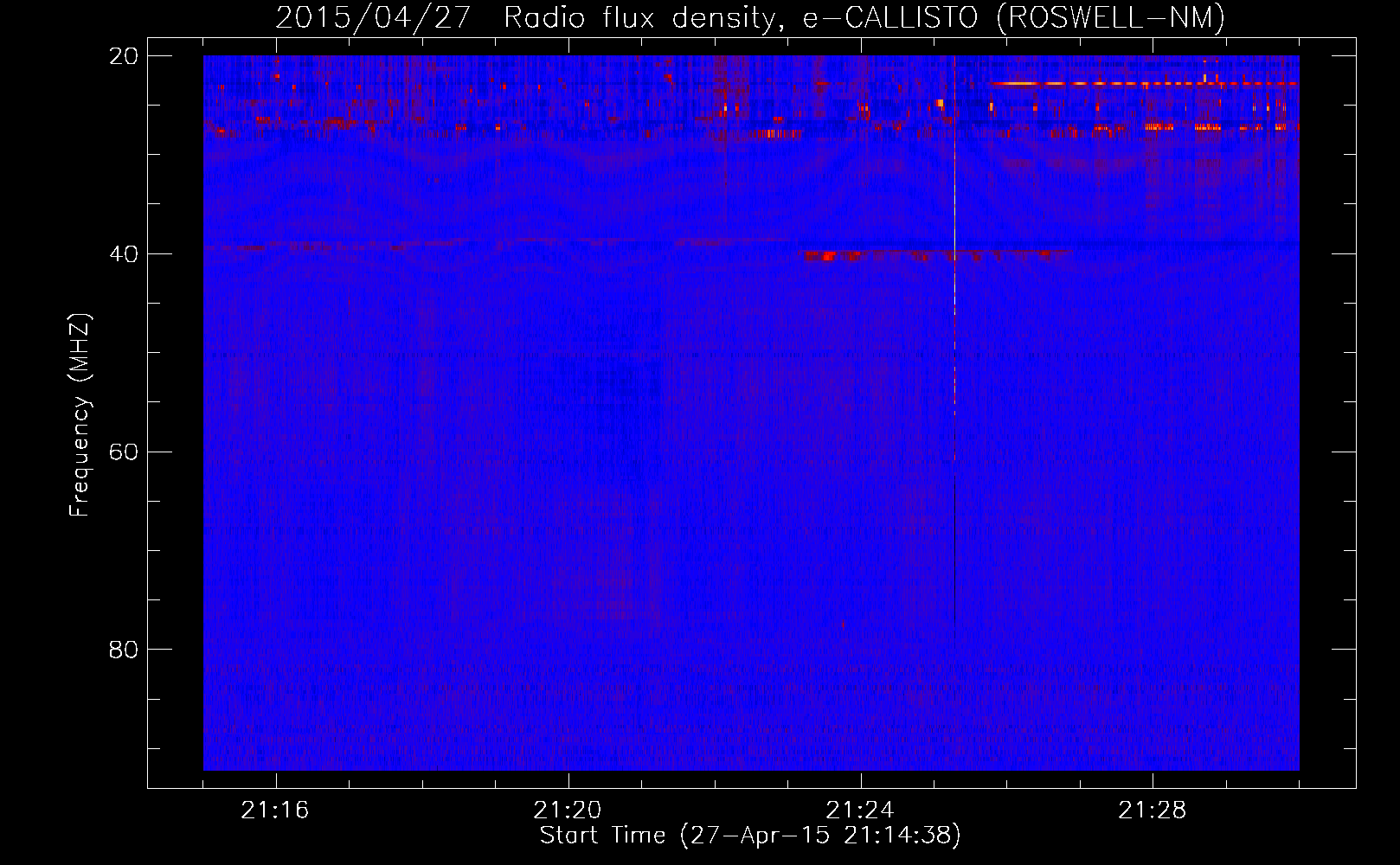Viewport: 1400px width, 865px height.
Task: Click the 21:24 time tick label
Action: (860, 811)
